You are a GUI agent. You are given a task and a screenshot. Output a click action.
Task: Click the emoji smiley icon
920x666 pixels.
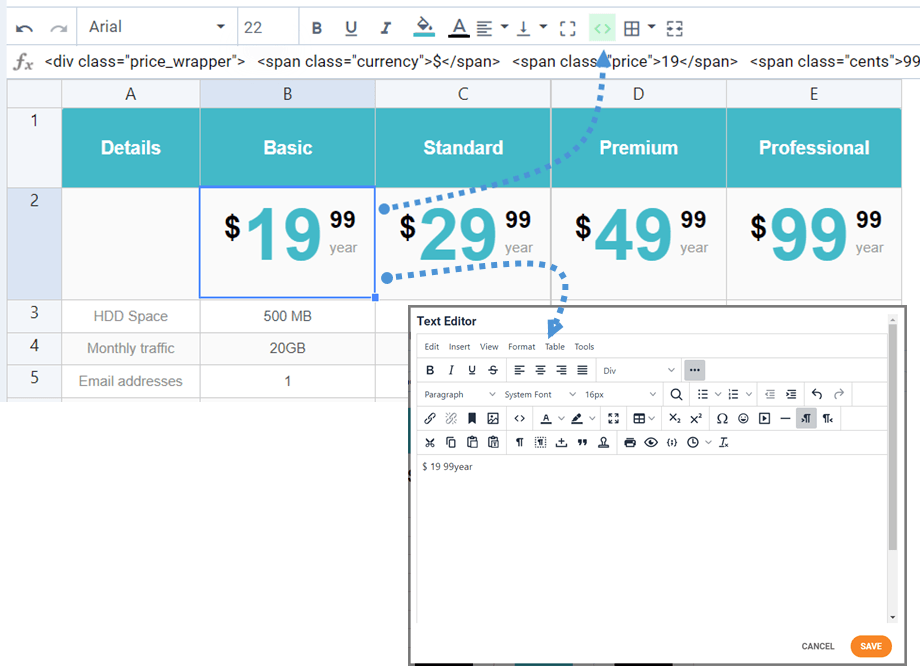pyautogui.click(x=743, y=419)
